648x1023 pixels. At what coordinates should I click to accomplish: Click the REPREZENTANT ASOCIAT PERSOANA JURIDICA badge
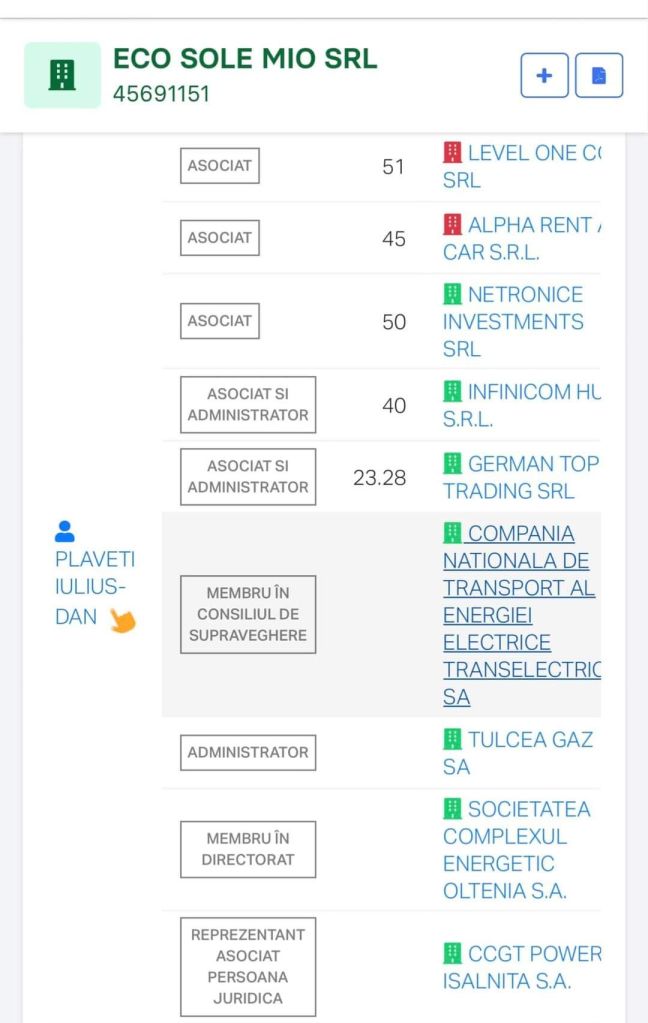tap(248, 966)
